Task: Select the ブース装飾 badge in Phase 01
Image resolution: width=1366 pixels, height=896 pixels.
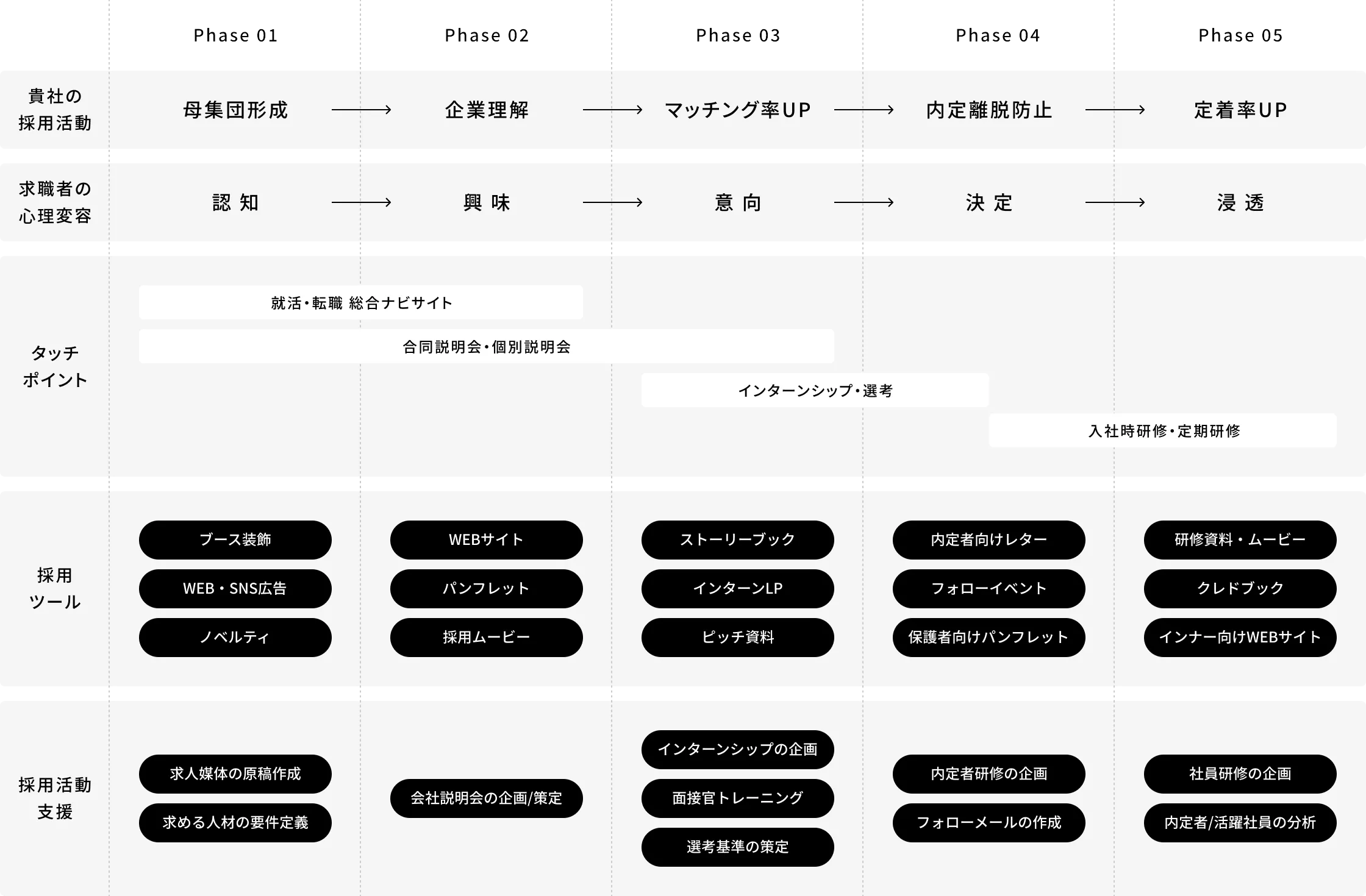Action: (x=235, y=540)
